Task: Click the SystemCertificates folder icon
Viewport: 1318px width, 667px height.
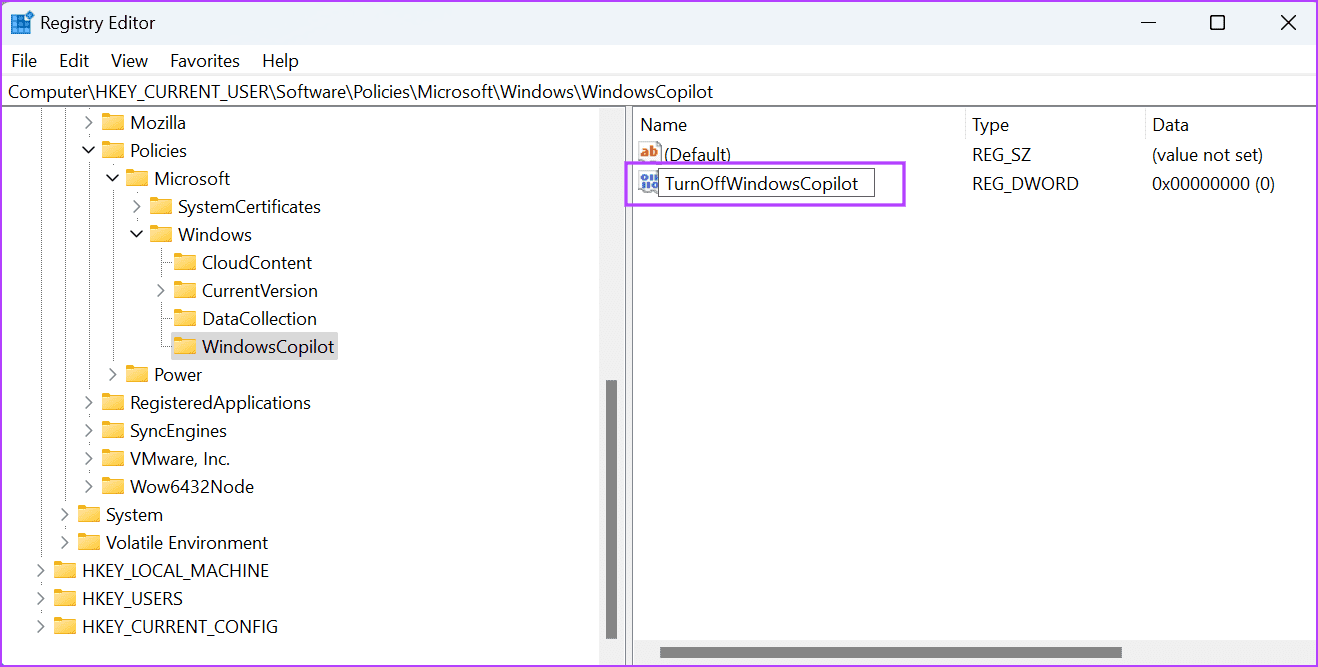Action: (161, 207)
